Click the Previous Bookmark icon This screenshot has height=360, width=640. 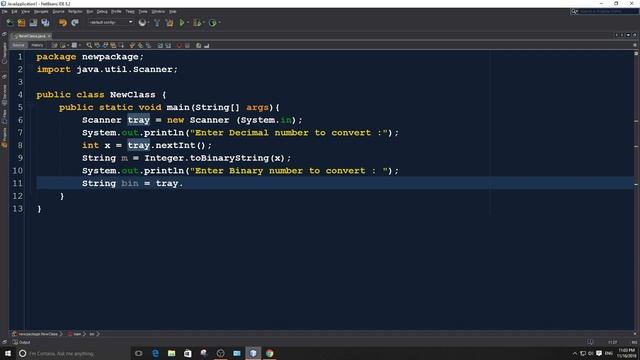[132, 45]
